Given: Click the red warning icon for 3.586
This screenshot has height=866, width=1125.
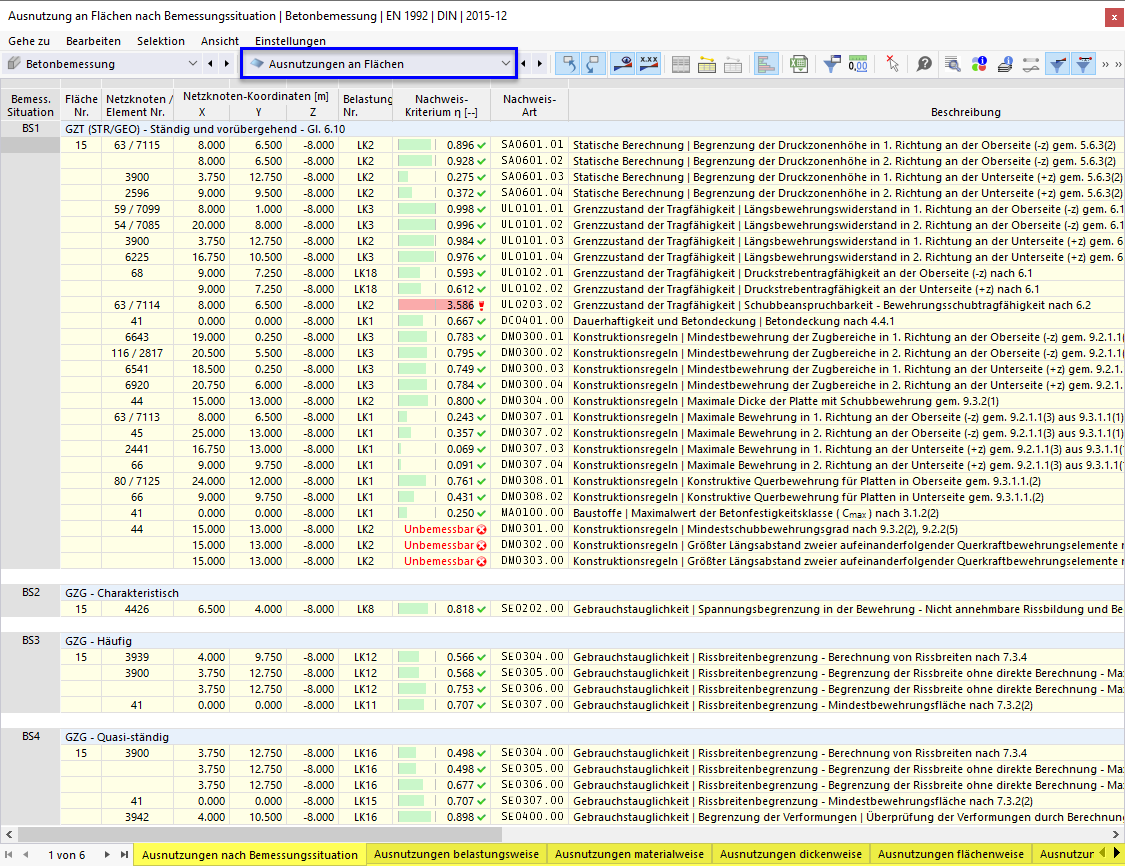Looking at the screenshot, I should click(481, 306).
